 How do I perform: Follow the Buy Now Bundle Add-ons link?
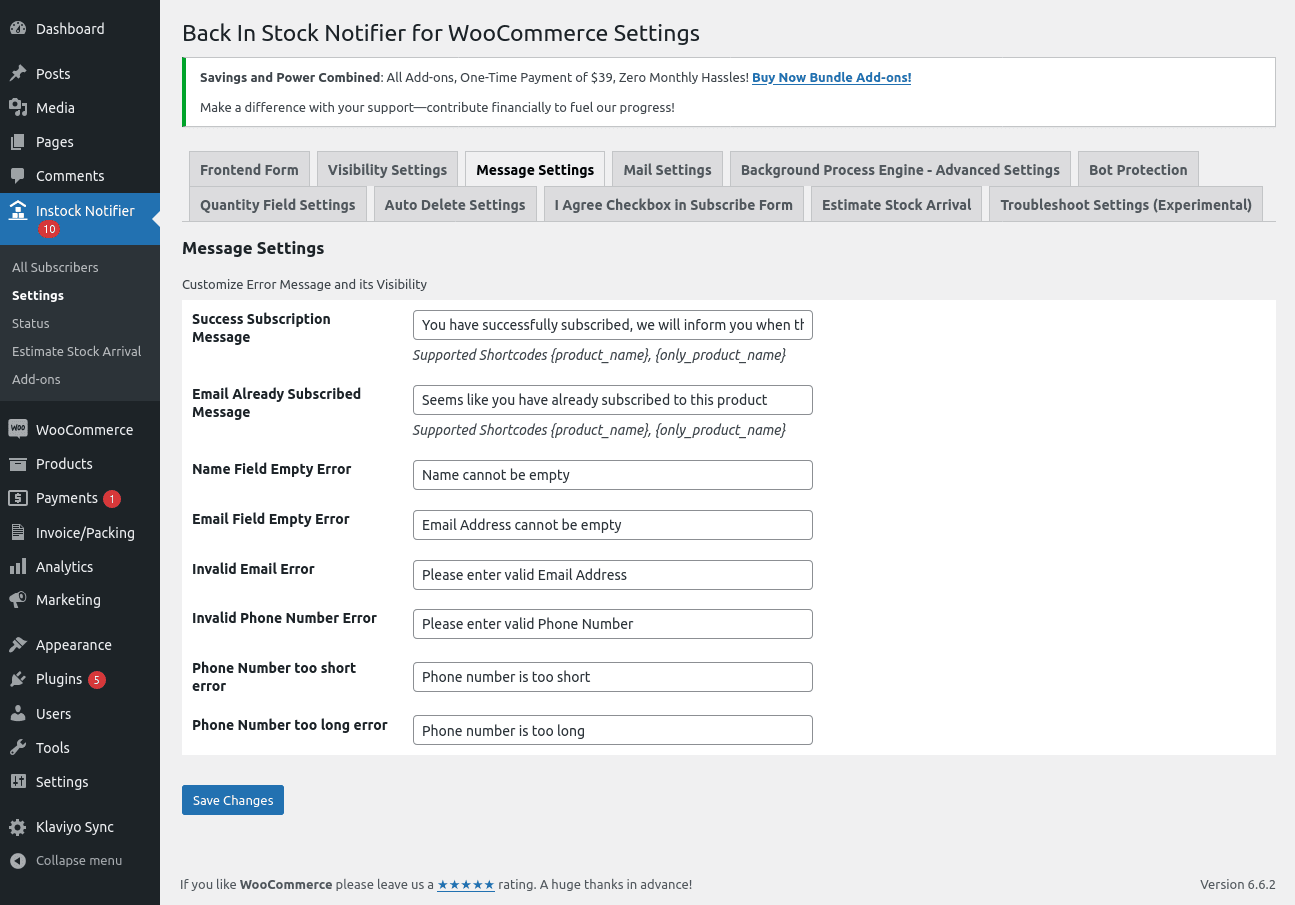tap(831, 77)
